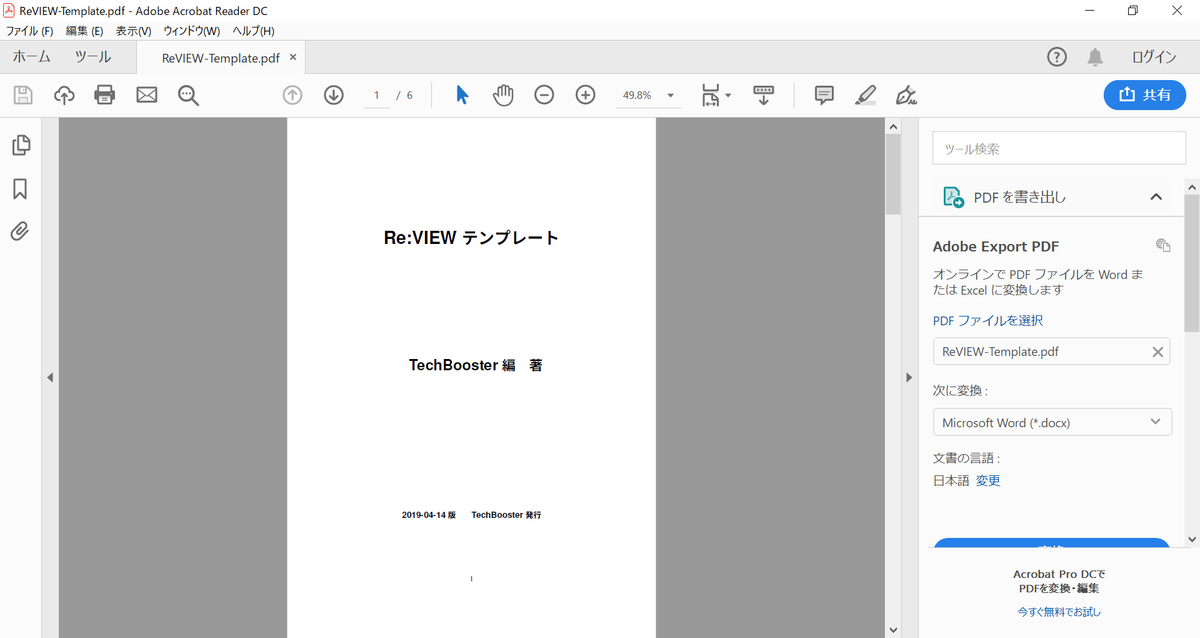1200x638 pixels.
Task: Click the copy icon beside Adobe Export PDF
Action: click(x=1162, y=245)
